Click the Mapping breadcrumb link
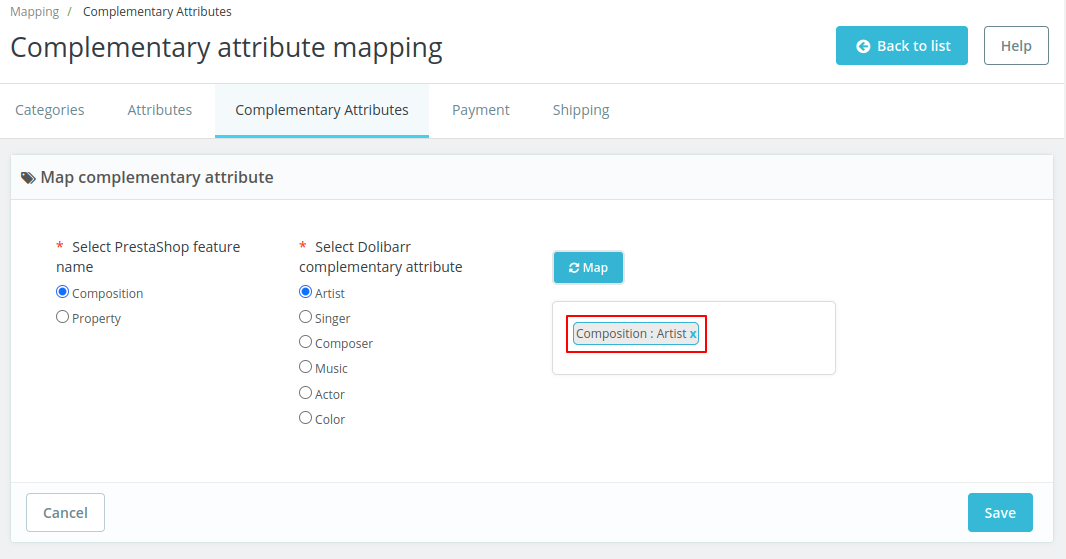The height and width of the screenshot is (559, 1066). click(x=34, y=12)
